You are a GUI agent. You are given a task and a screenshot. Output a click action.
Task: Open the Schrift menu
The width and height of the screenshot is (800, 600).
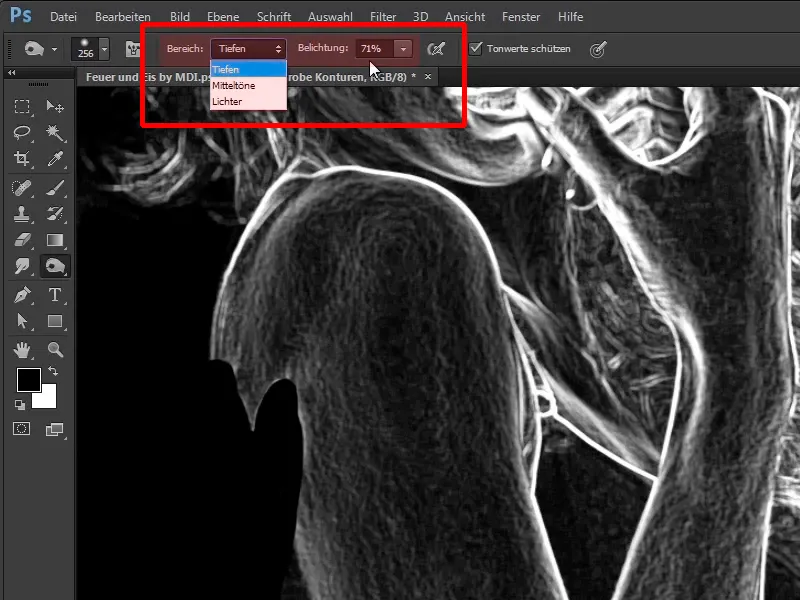274,17
